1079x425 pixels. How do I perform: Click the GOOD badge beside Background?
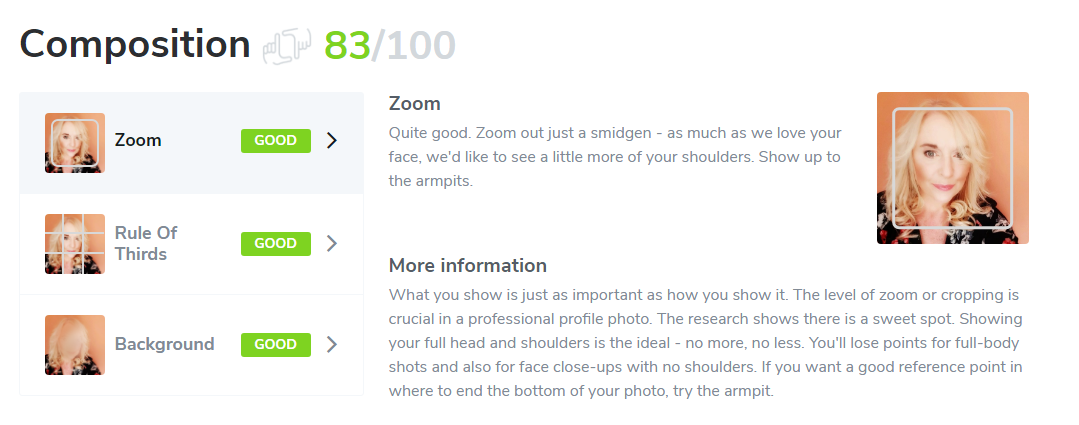point(275,344)
